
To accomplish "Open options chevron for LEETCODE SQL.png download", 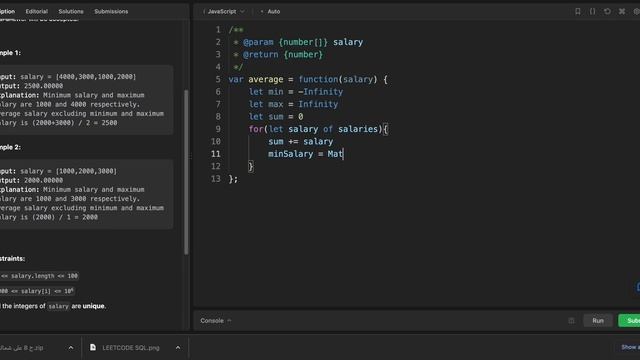I will pyautogui.click(x=178, y=347).
